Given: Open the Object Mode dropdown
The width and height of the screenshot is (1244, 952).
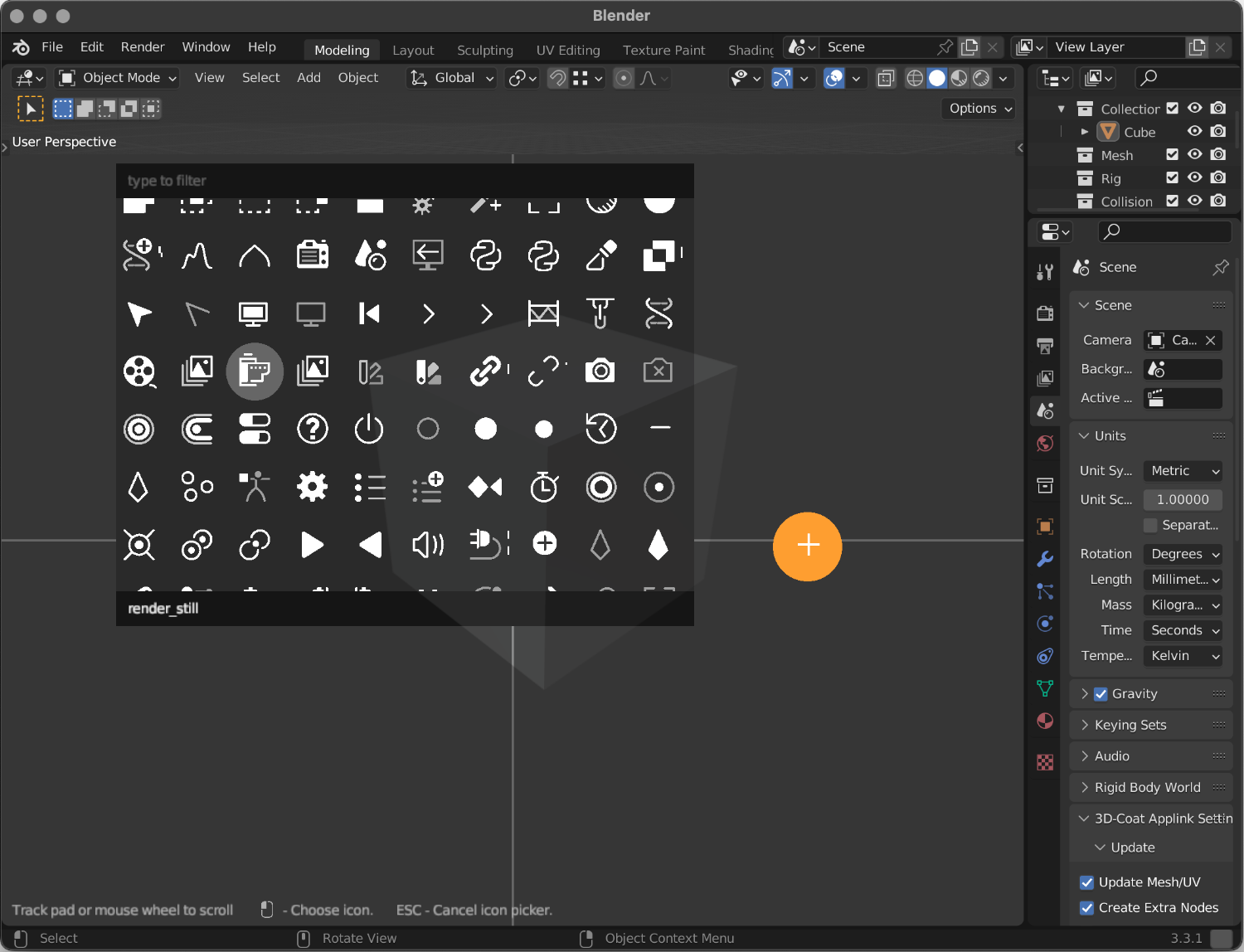Looking at the screenshot, I should [118, 78].
